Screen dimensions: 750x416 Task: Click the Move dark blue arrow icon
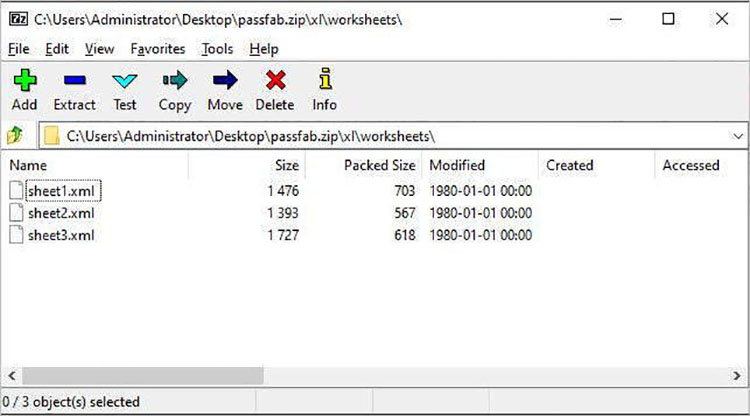tap(225, 80)
